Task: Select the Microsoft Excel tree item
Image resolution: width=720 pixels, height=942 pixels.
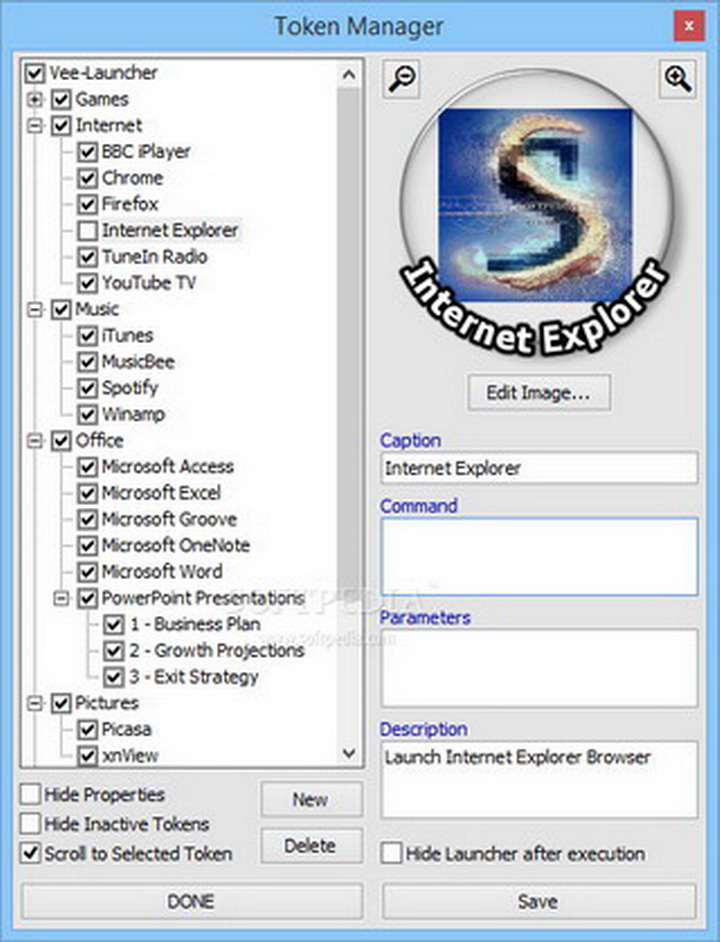Action: coord(161,493)
